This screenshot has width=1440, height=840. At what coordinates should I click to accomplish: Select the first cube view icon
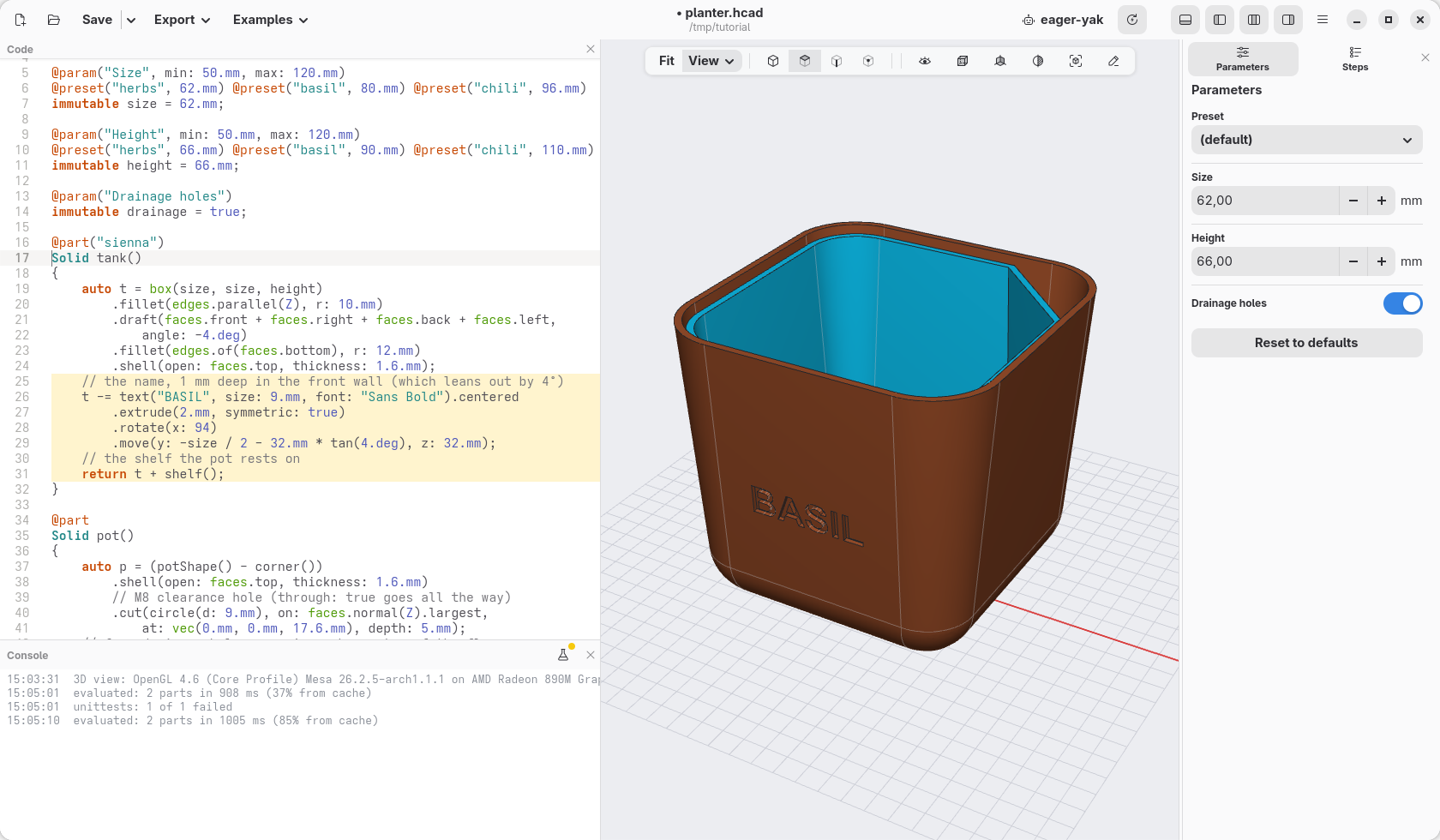click(773, 61)
